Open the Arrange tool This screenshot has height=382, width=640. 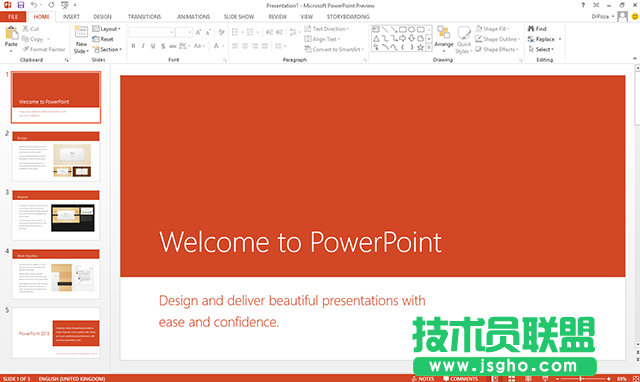[x=444, y=37]
